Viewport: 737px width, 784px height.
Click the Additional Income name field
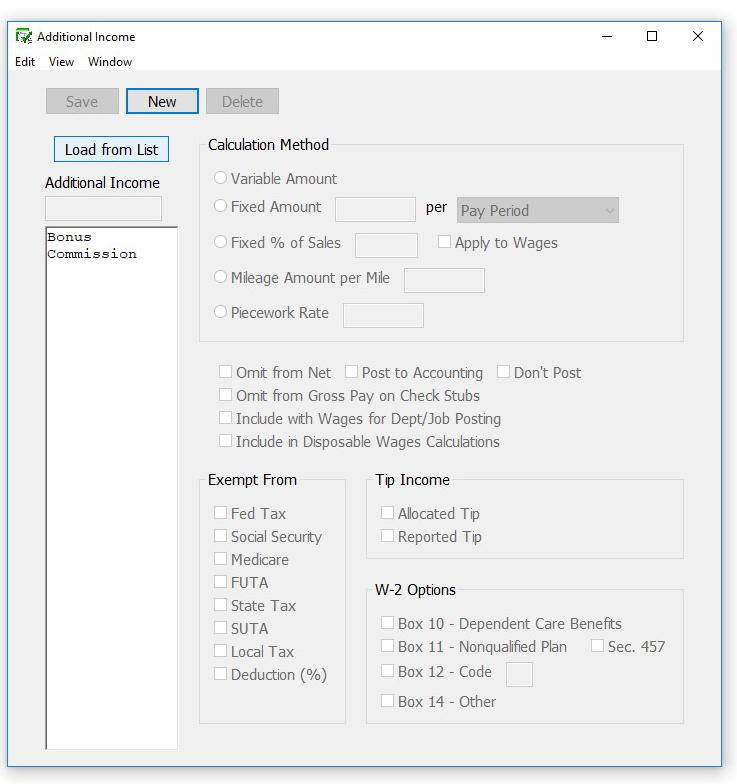tap(103, 208)
